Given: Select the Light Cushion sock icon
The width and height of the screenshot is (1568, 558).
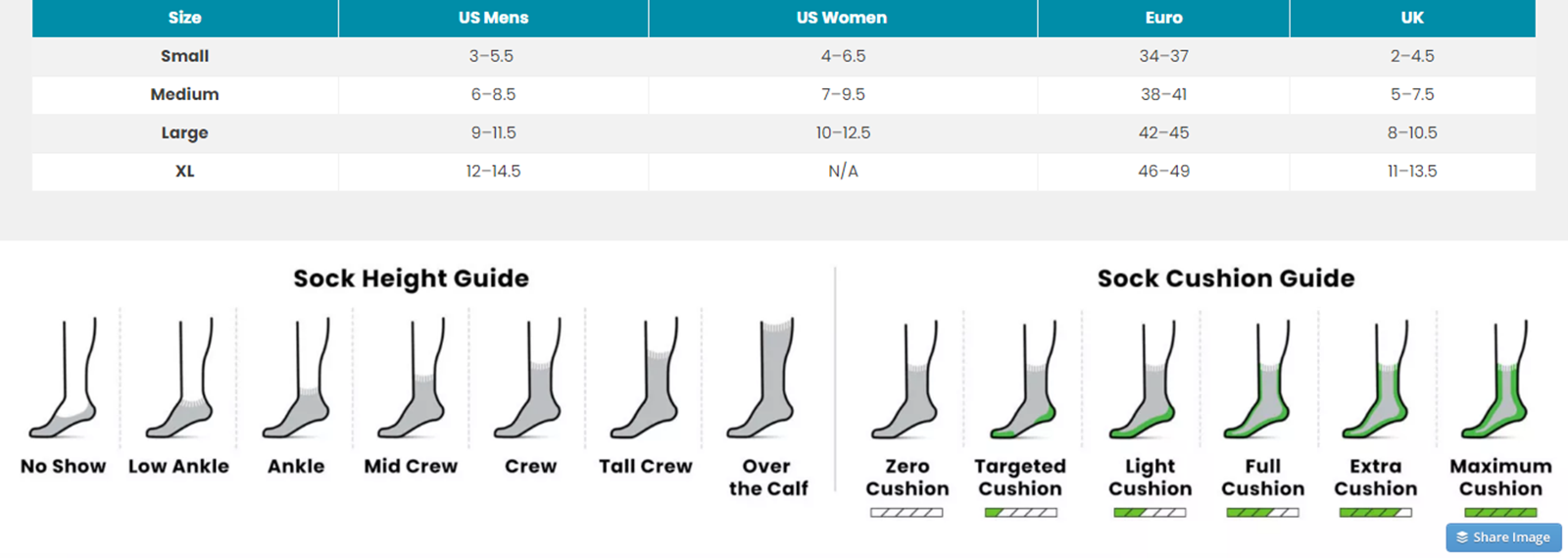Looking at the screenshot, I should [1144, 380].
